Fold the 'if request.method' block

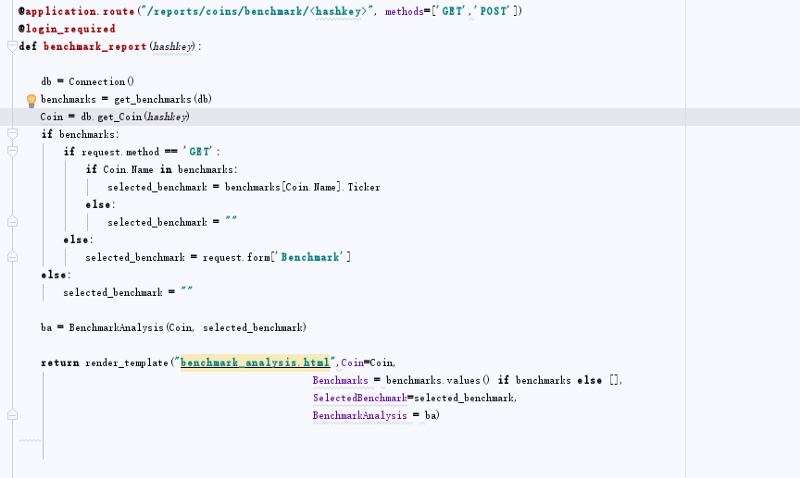(12, 152)
